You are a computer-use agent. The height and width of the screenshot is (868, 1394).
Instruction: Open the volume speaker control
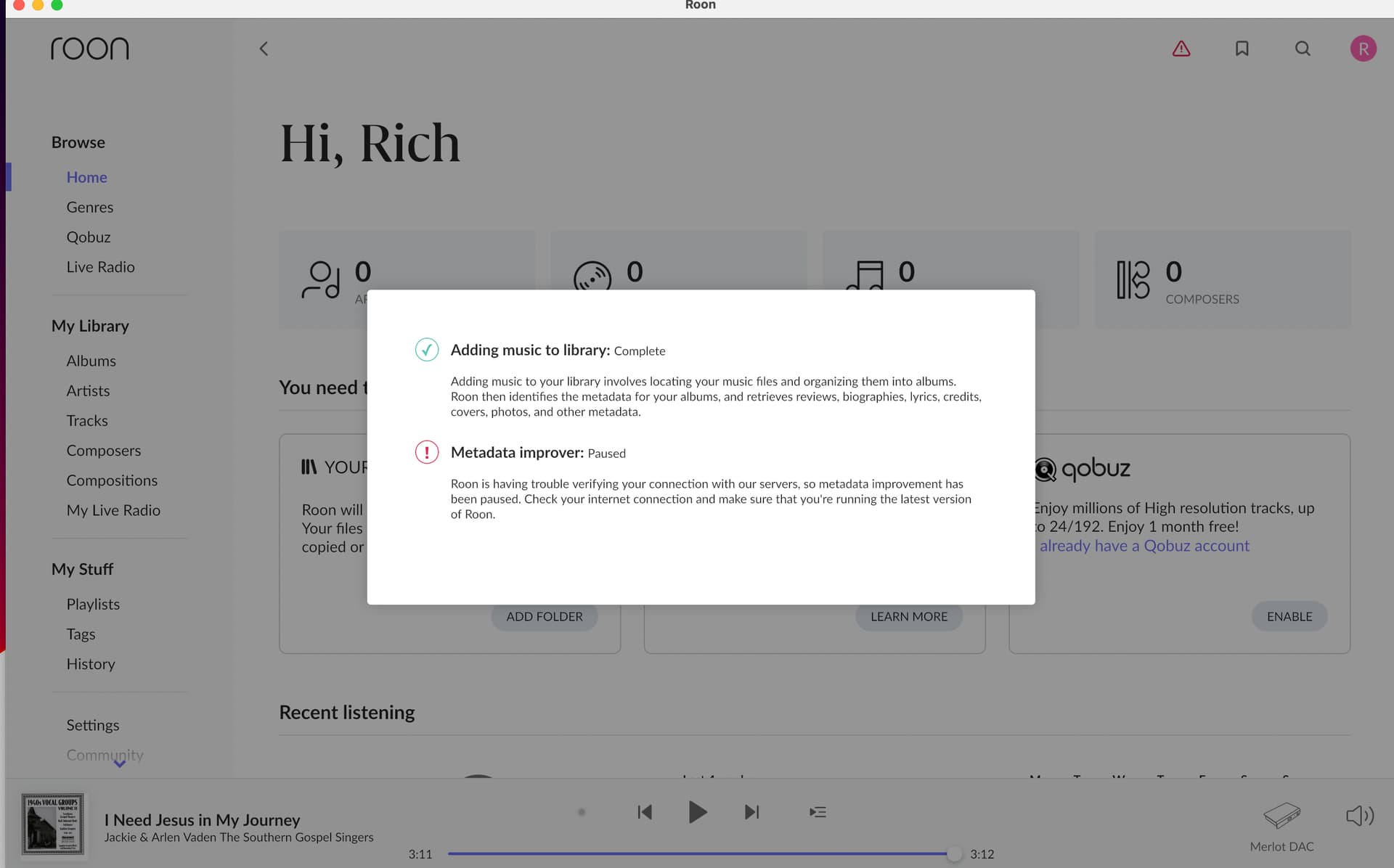(1359, 816)
